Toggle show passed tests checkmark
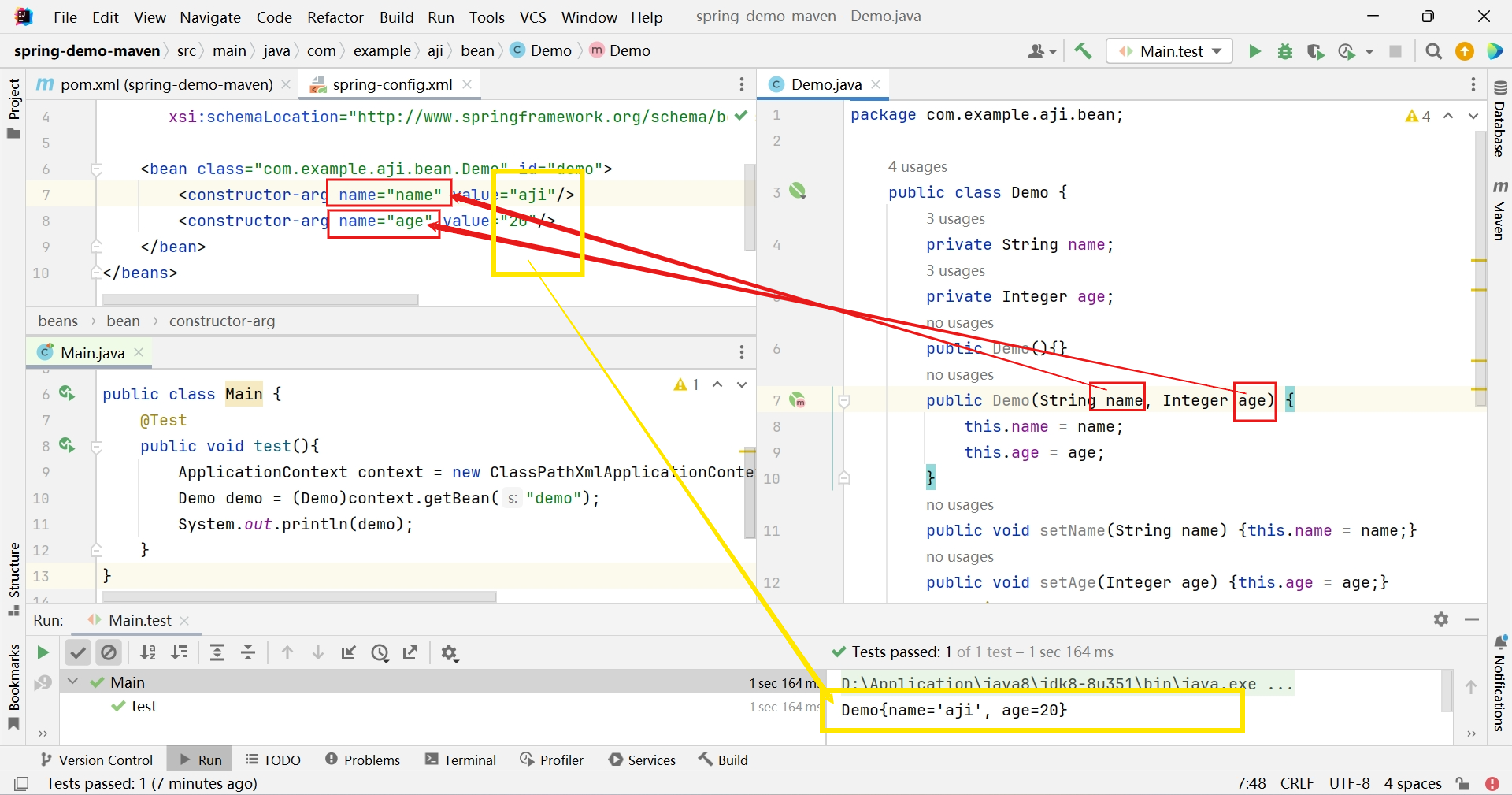Viewport: 1512px width, 795px height. click(x=77, y=652)
